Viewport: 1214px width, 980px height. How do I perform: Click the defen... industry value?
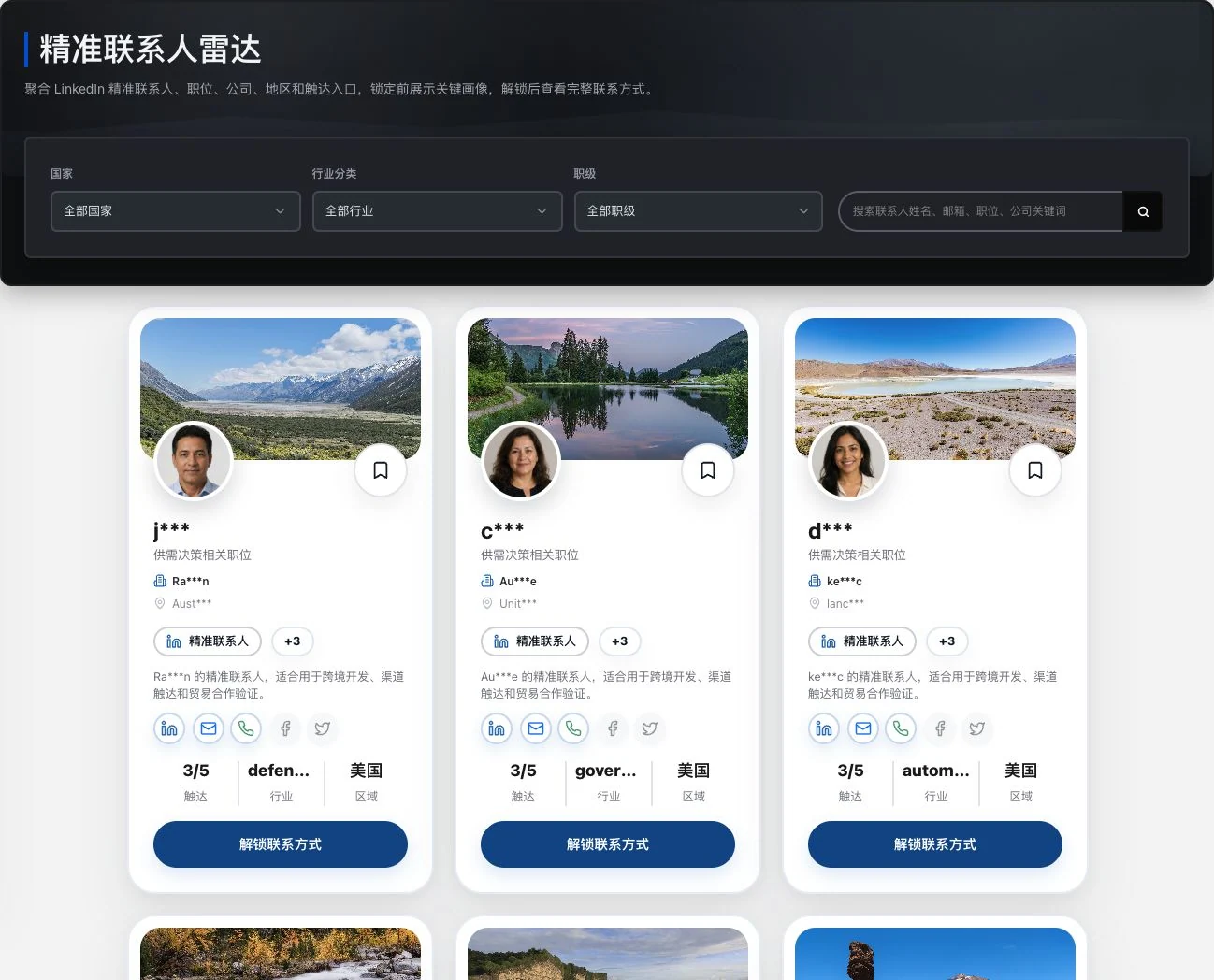coord(279,771)
